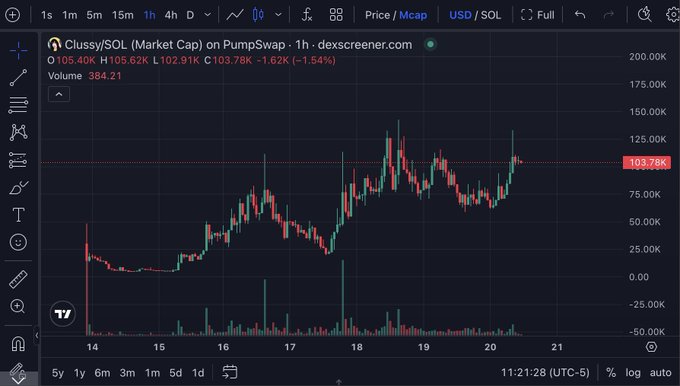Open the pencil lock drawing mode tool

(18, 371)
